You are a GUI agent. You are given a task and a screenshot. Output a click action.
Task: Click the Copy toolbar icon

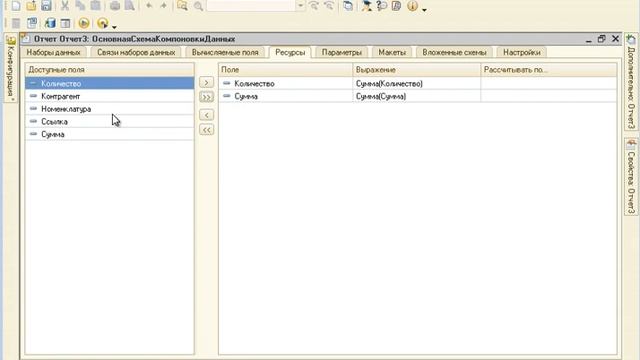pos(80,6)
